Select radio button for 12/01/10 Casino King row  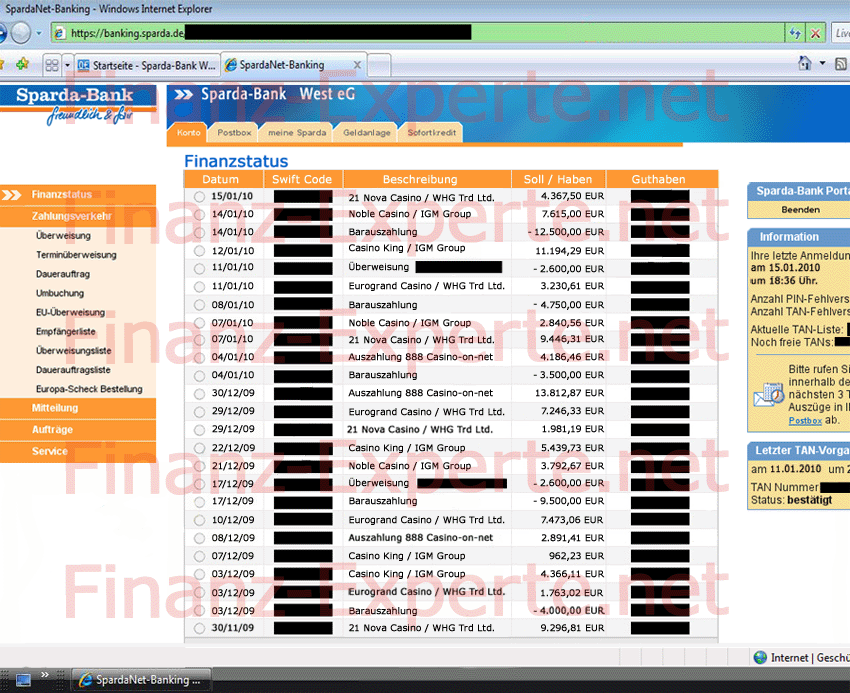(x=199, y=251)
